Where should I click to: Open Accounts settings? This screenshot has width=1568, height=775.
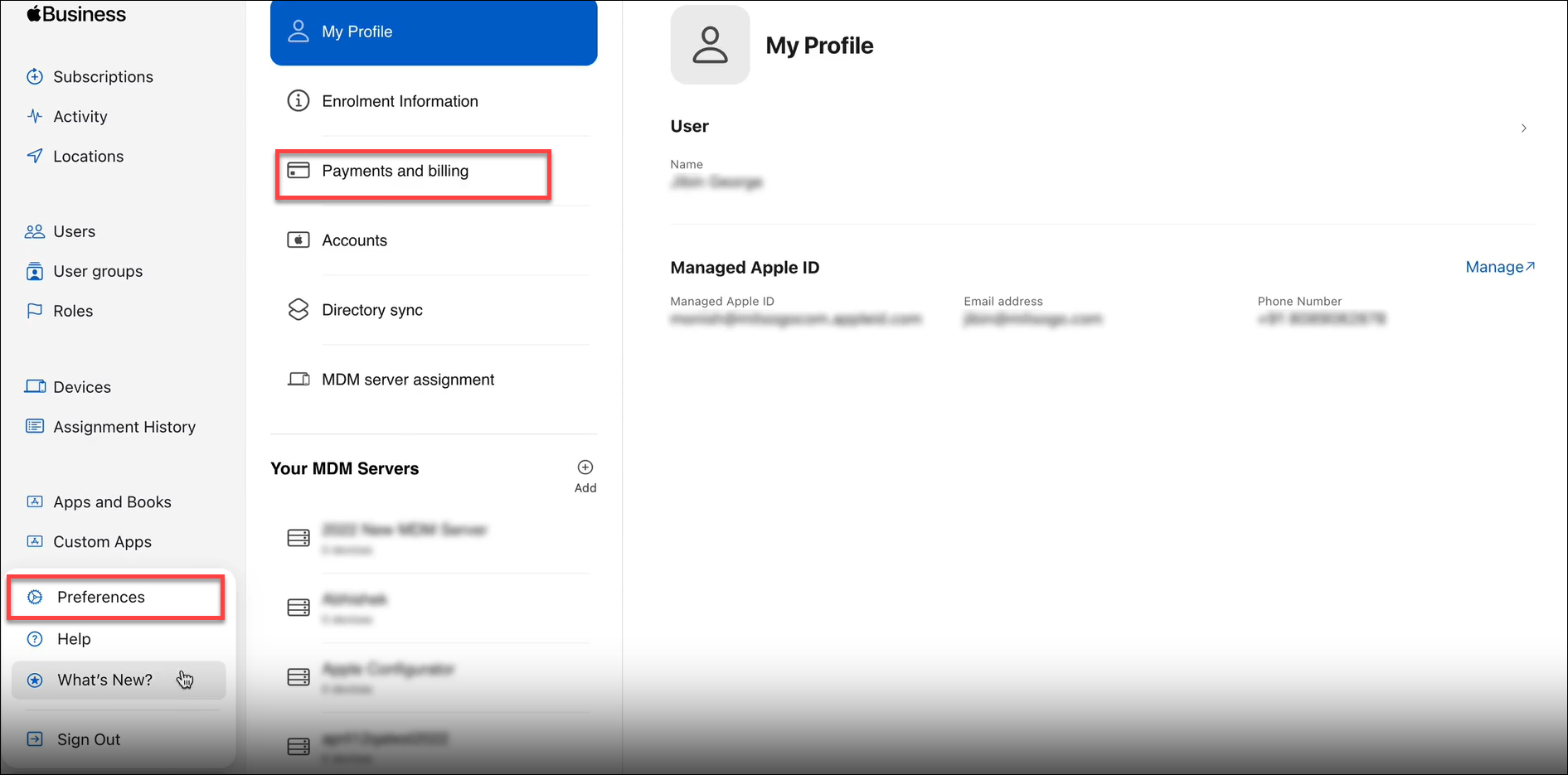pyautogui.click(x=354, y=240)
